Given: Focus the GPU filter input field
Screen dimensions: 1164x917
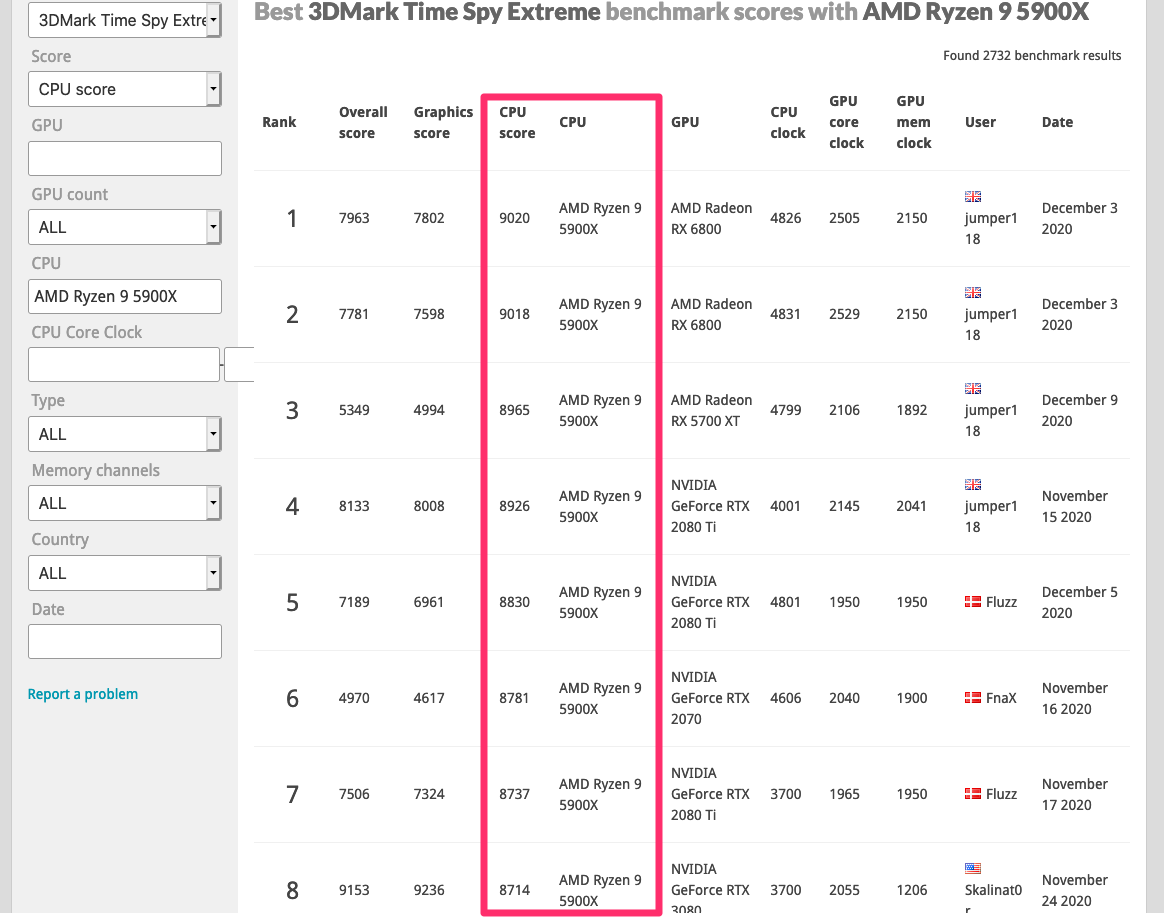Looking at the screenshot, I should pos(125,158).
